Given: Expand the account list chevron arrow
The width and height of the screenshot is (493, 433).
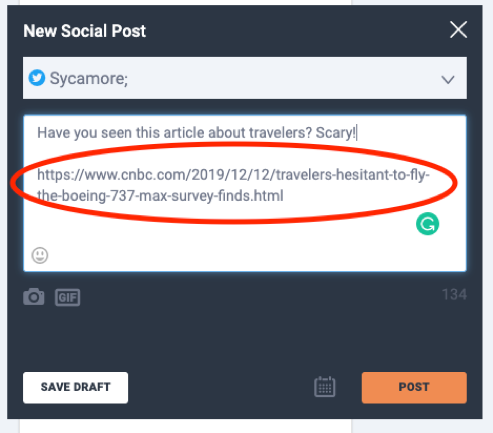Looking at the screenshot, I should 448,80.
